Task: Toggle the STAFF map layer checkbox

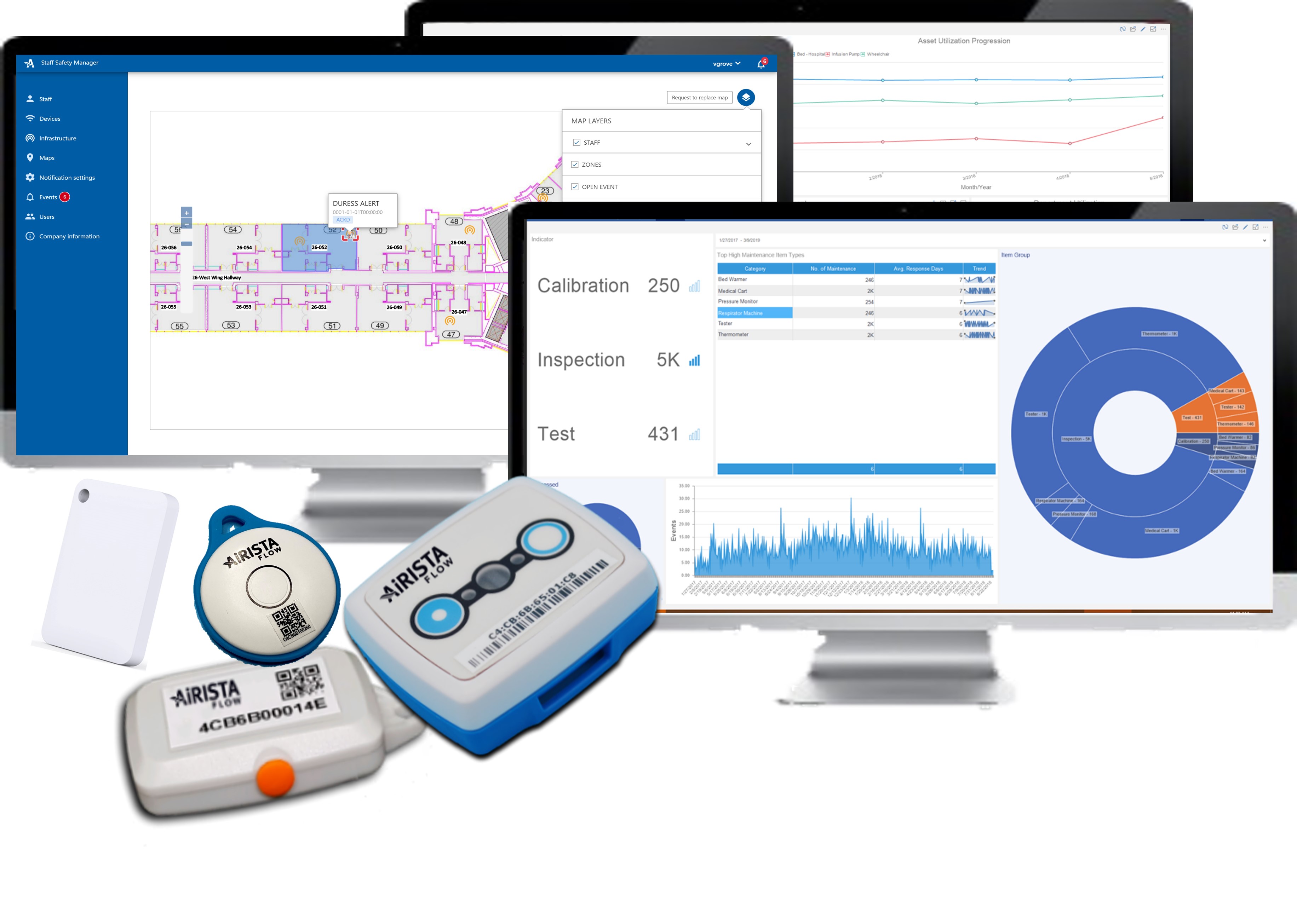Action: coord(577,142)
